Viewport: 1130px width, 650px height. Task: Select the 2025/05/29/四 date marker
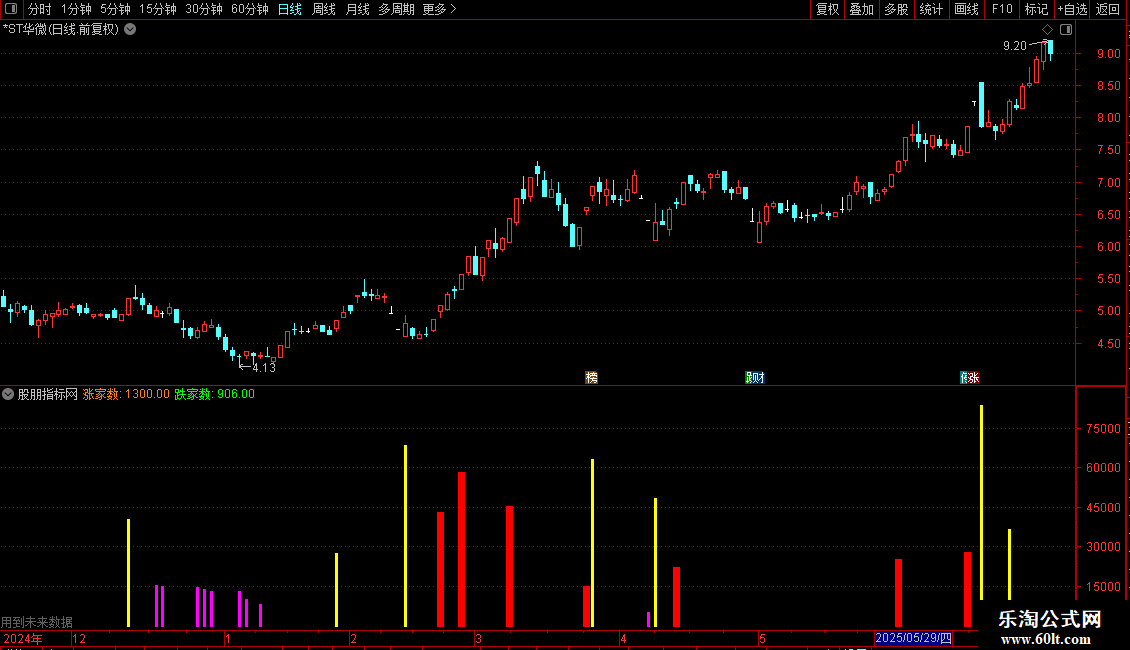(x=913, y=638)
